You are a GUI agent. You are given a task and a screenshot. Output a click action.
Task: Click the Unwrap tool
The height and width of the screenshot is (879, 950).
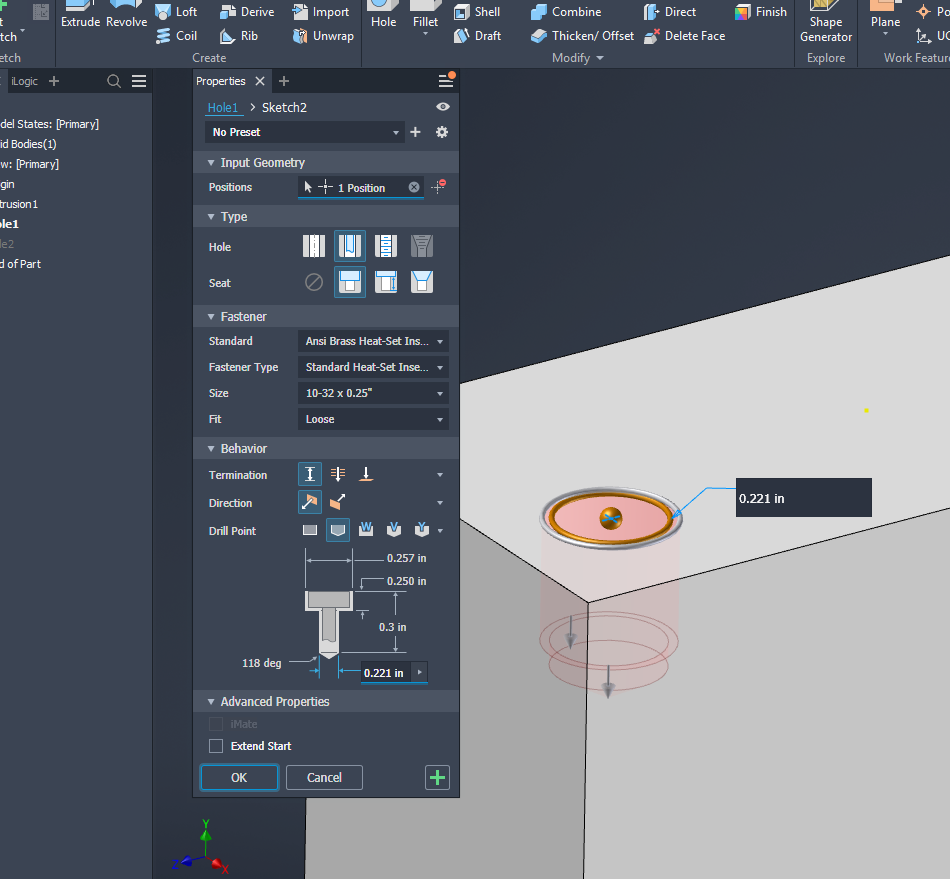[323, 36]
